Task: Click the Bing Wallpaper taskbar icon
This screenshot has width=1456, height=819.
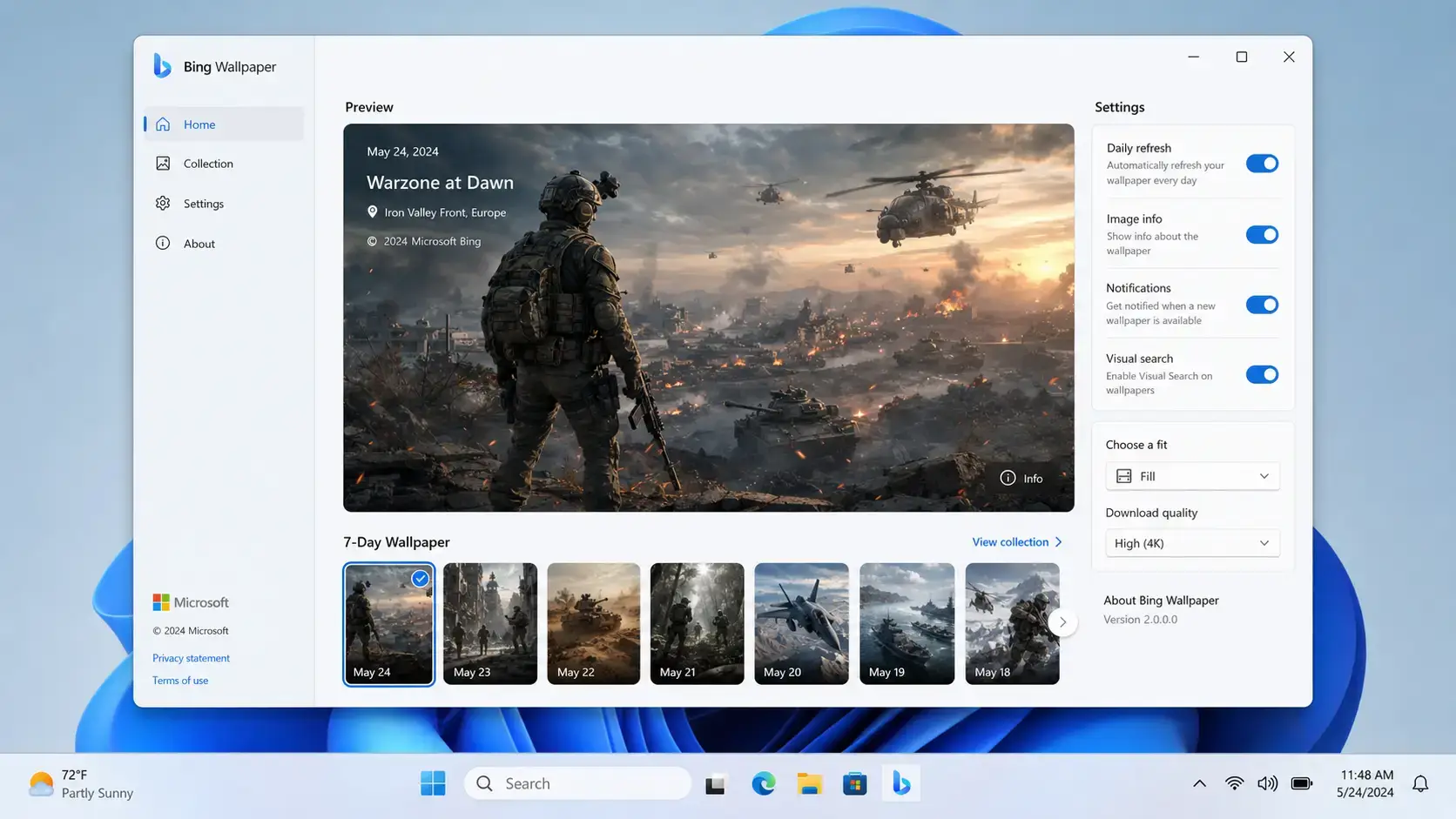Action: (901, 783)
